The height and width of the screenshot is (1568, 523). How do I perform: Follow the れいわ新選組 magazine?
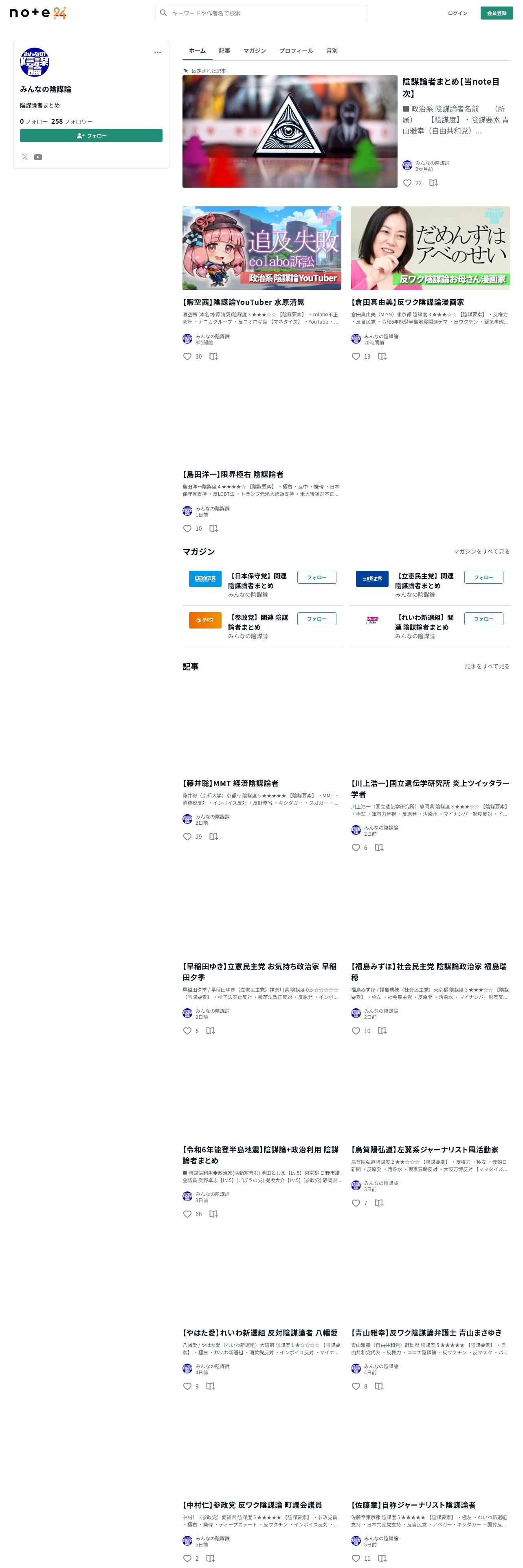pyautogui.click(x=484, y=618)
